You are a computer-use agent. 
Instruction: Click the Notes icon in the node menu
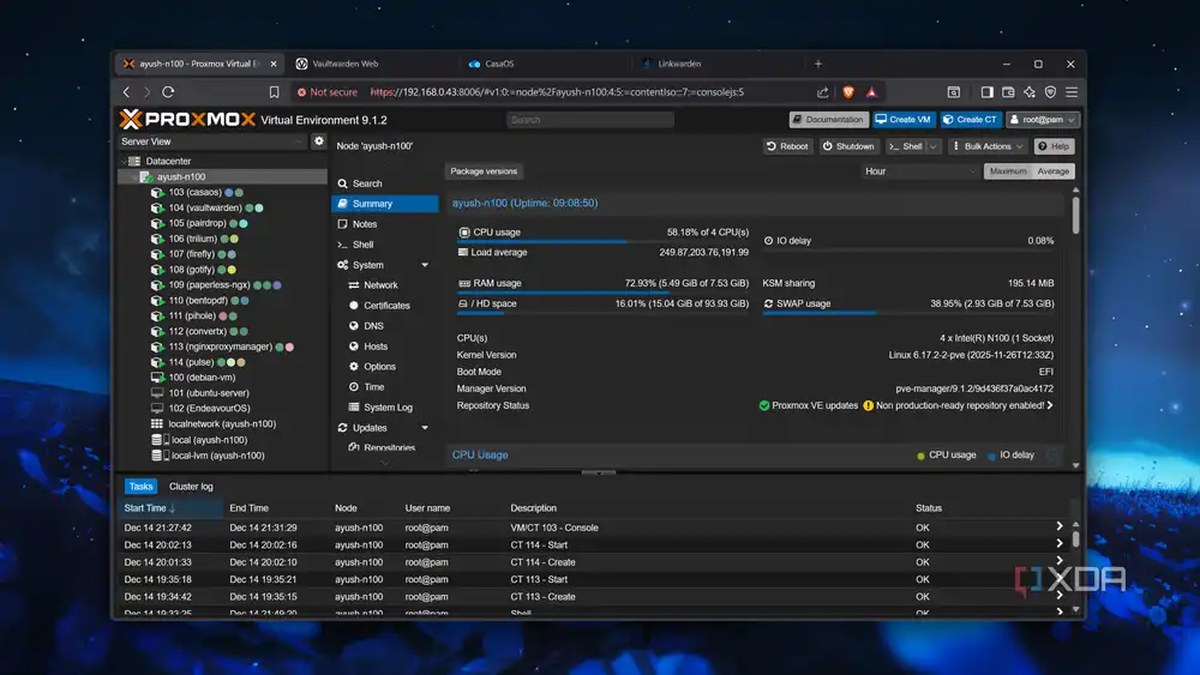pos(342,224)
